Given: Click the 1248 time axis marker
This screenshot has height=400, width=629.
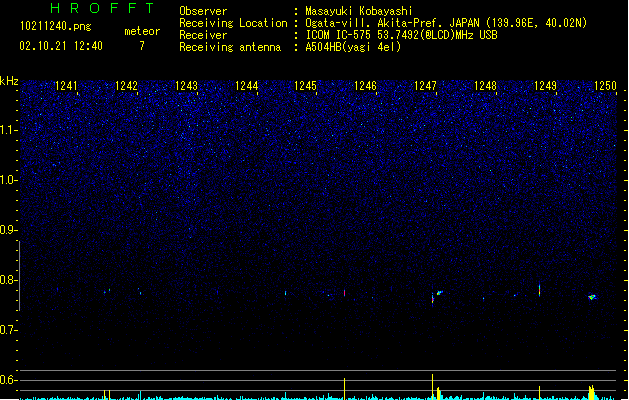Looking at the screenshot, I should (x=485, y=86).
